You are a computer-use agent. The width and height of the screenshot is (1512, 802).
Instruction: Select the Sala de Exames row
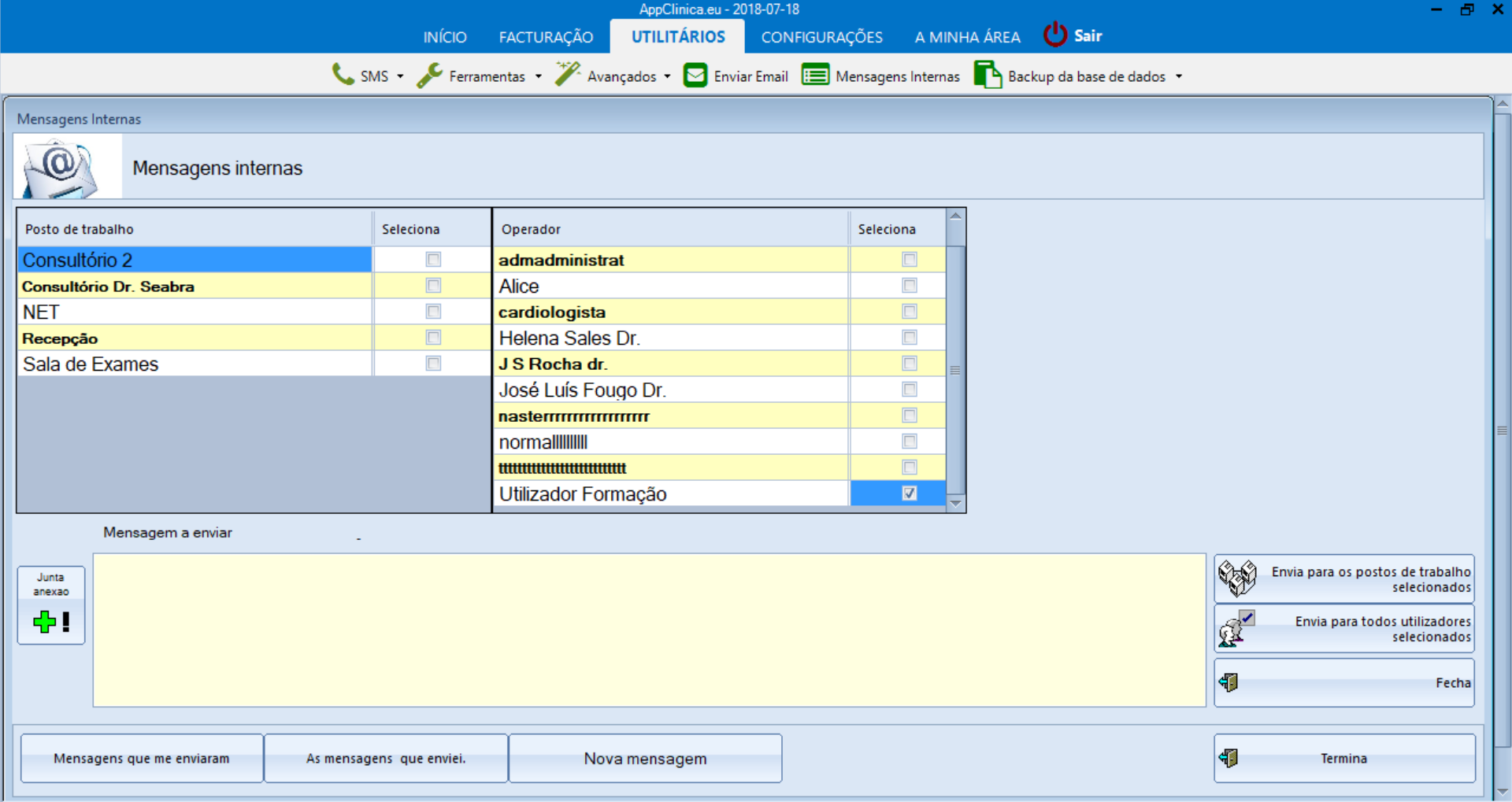[x=195, y=364]
